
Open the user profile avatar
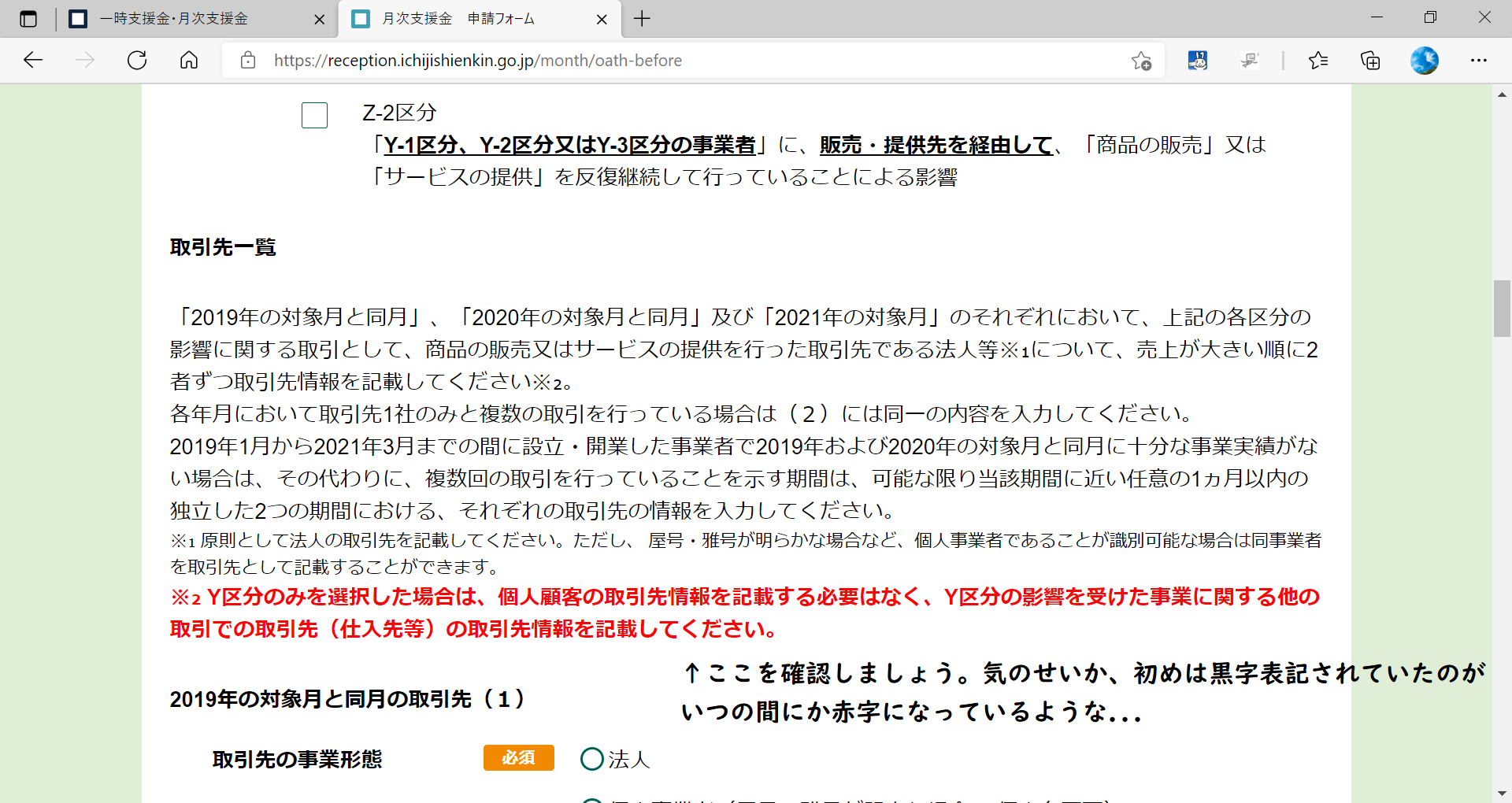pyautogui.click(x=1424, y=61)
